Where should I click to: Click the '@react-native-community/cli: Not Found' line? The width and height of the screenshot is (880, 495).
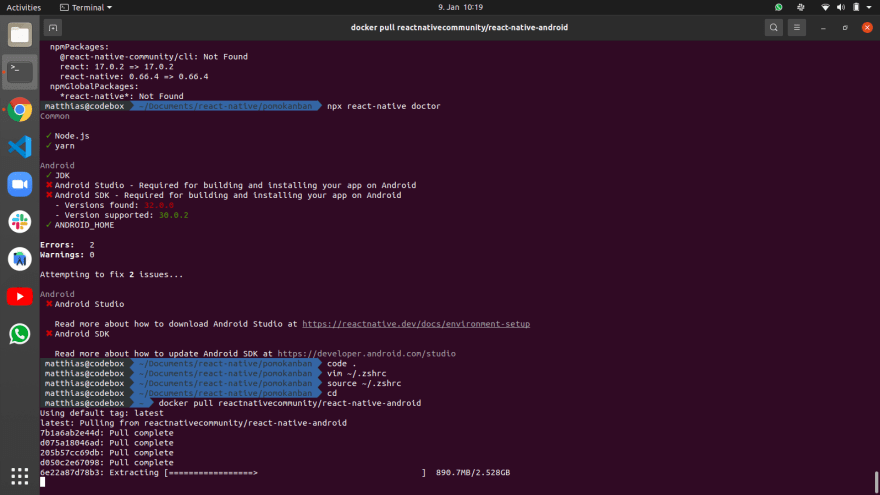[x=154, y=57]
